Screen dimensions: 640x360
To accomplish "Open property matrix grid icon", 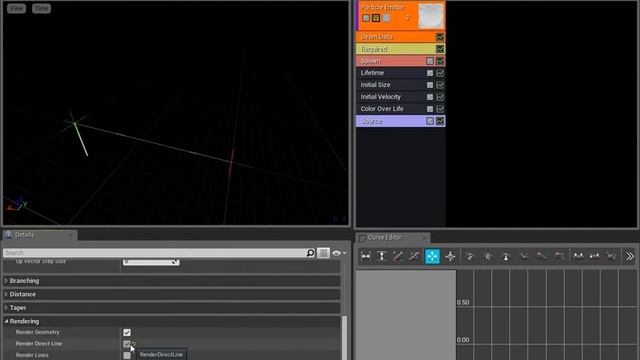I will 323,253.
